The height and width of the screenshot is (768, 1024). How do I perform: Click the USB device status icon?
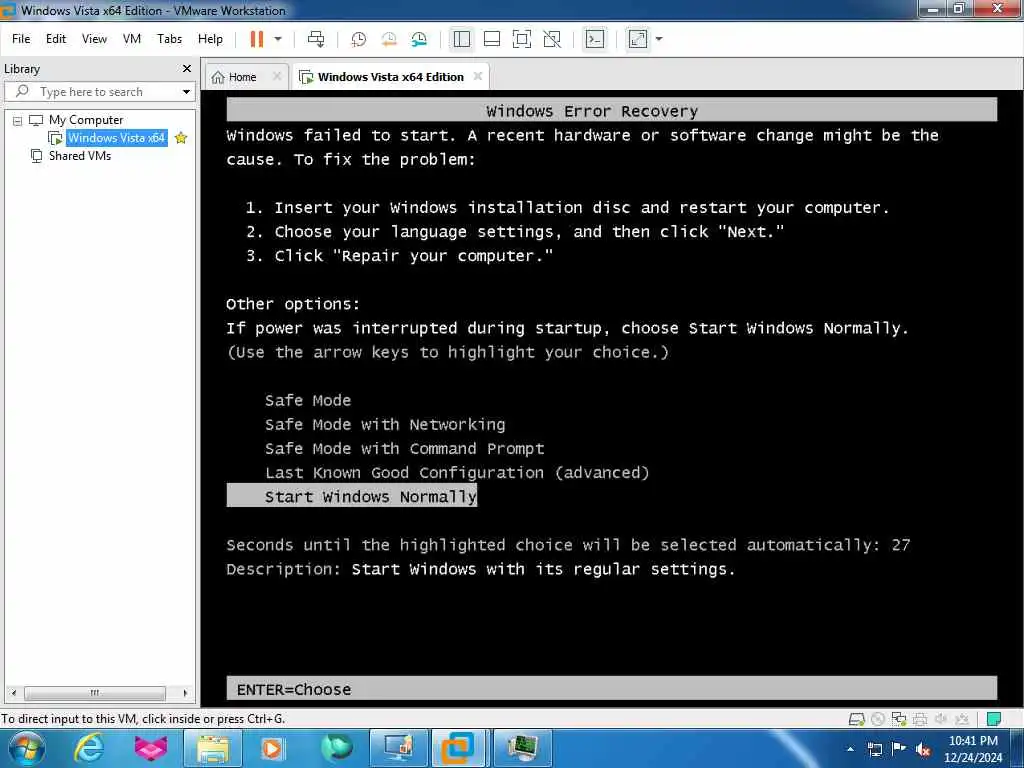coord(961,719)
